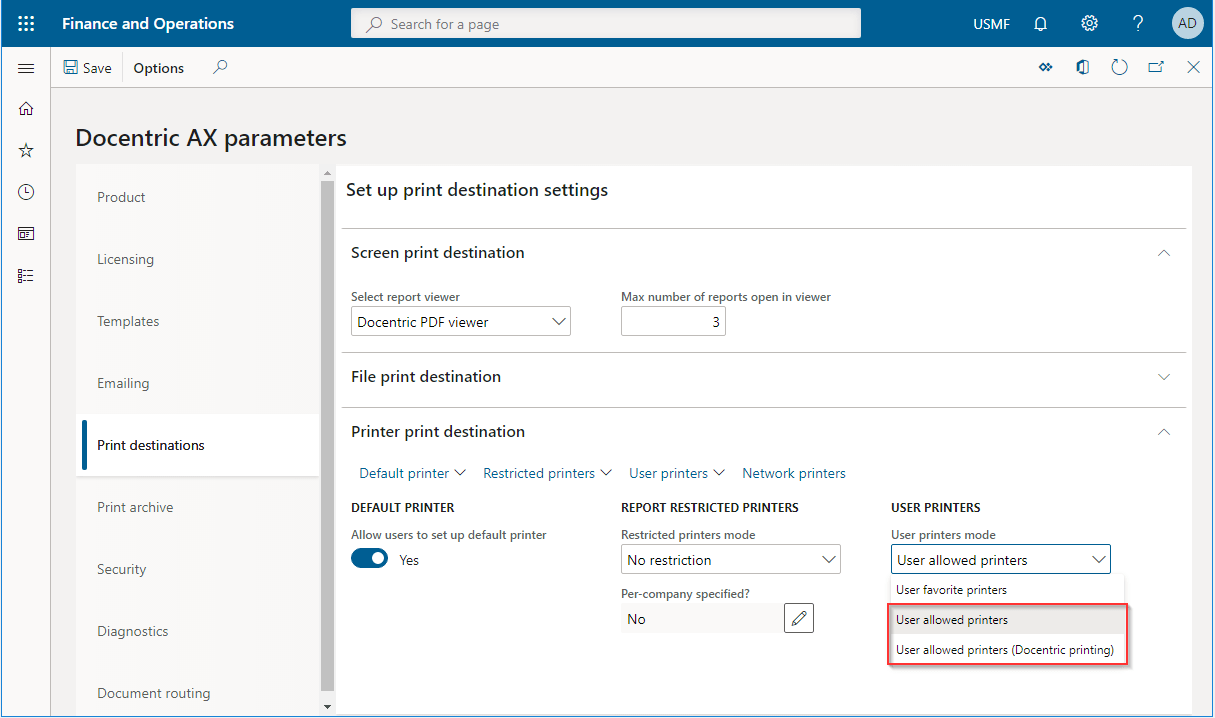
Task: Switch to the Diagnostics tab
Action: click(198, 631)
